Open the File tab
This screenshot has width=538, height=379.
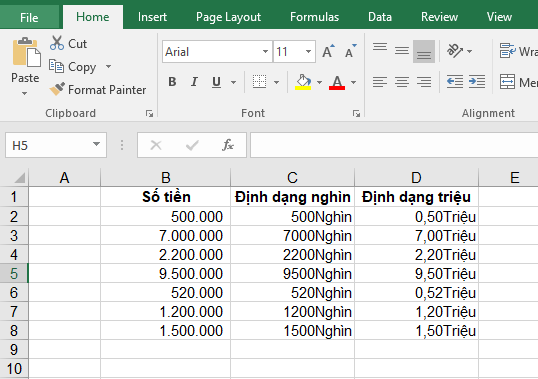click(29, 17)
